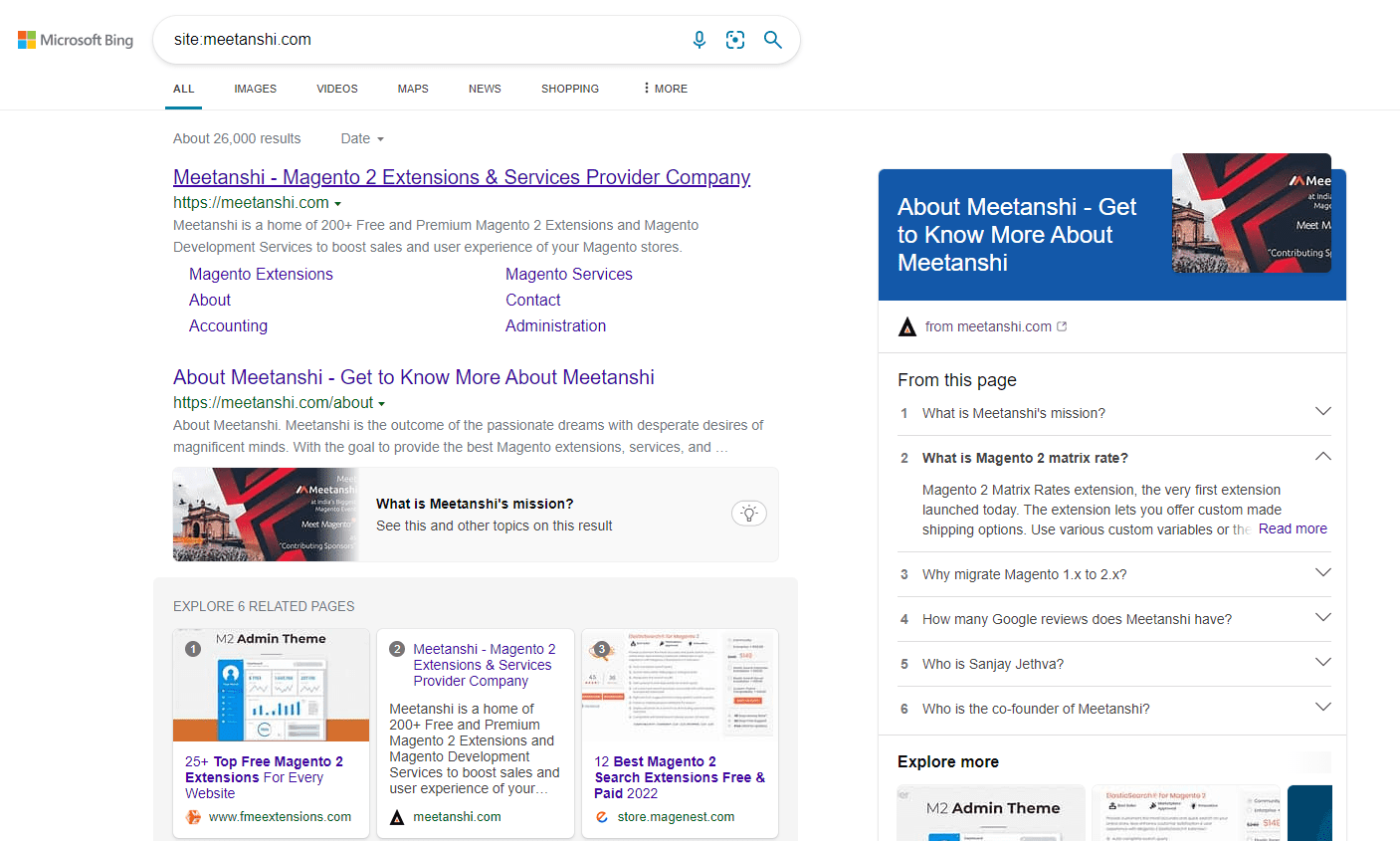Viewport: 1400px width, 841px height.
Task: Click the lightbulb icon on the Meetanshi card
Action: 749,513
